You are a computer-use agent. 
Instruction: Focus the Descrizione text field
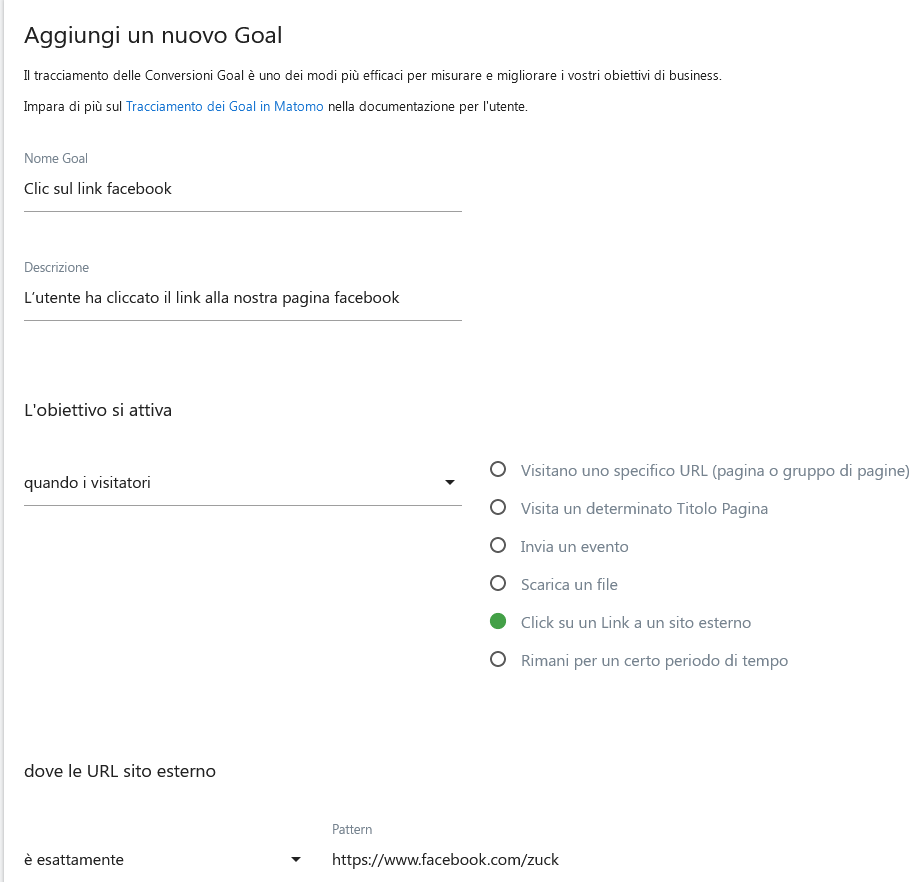pyautogui.click(x=242, y=298)
